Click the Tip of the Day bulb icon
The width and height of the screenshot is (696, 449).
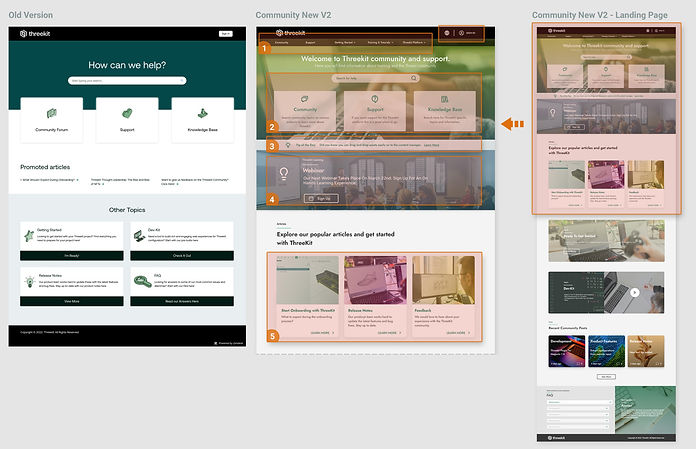point(288,145)
